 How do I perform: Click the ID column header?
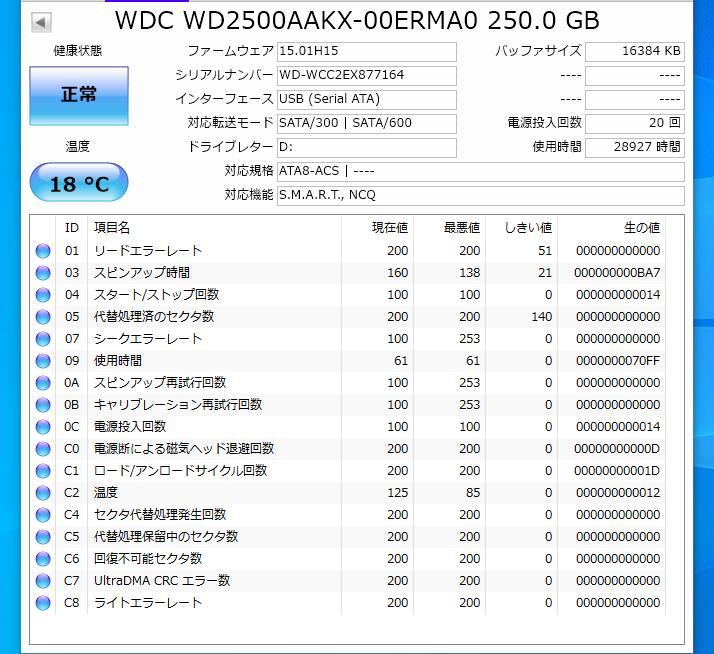tap(72, 228)
